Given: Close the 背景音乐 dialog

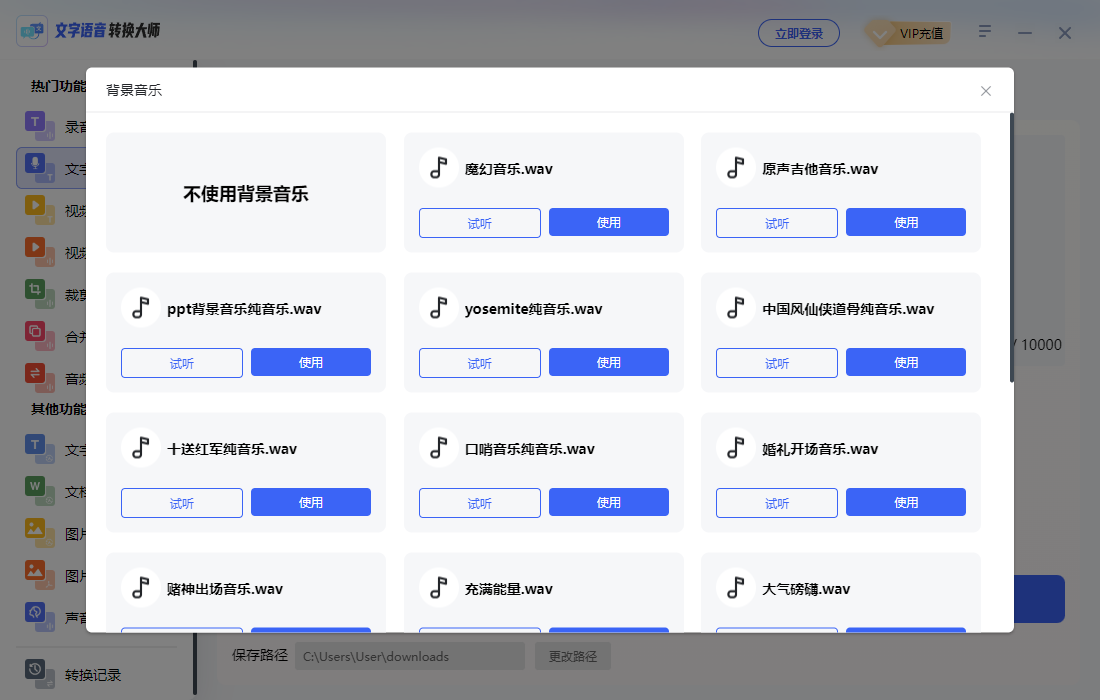Looking at the screenshot, I should click(985, 90).
